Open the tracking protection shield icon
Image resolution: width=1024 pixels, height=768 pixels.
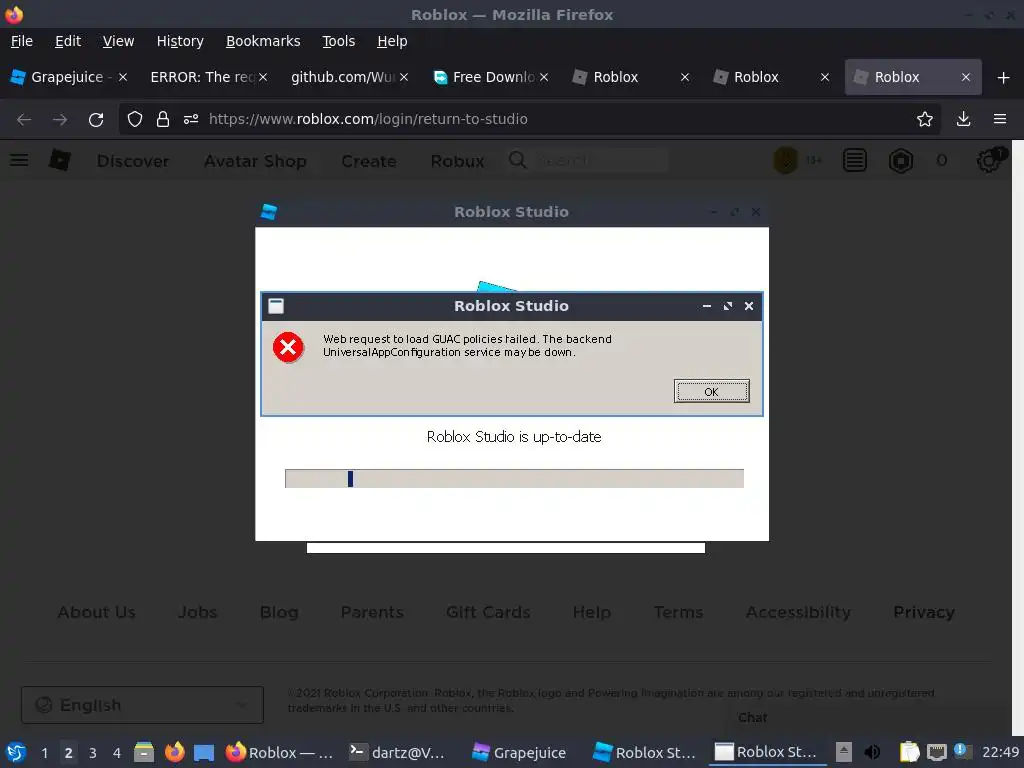(x=135, y=119)
